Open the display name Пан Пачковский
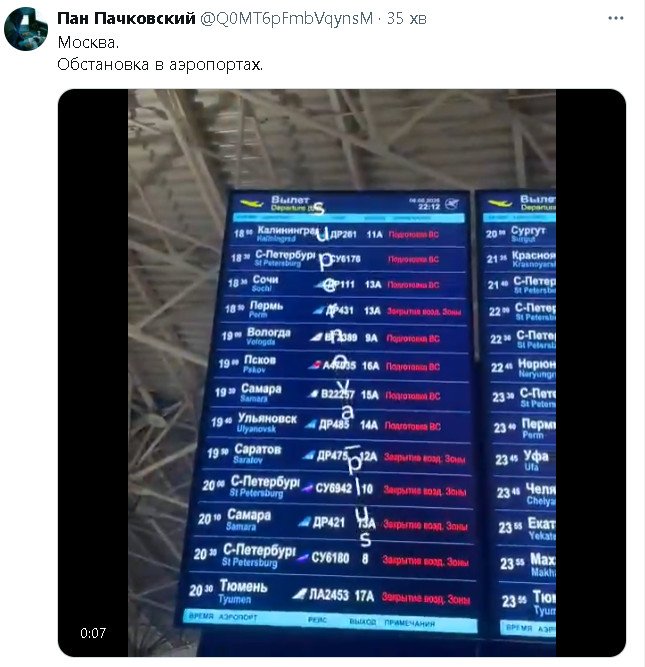This screenshot has width=645, height=667. pos(126,18)
